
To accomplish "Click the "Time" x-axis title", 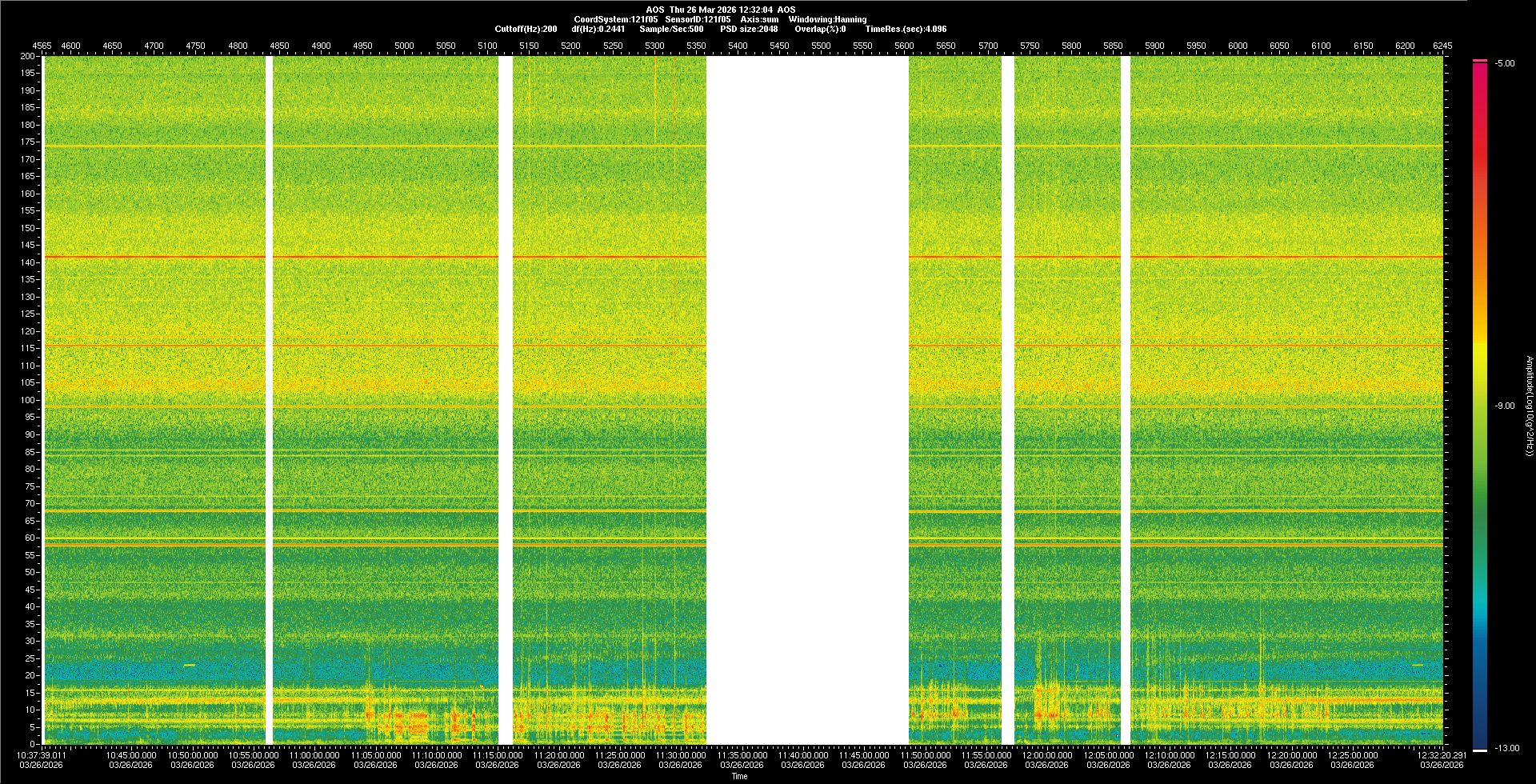I will click(x=739, y=776).
